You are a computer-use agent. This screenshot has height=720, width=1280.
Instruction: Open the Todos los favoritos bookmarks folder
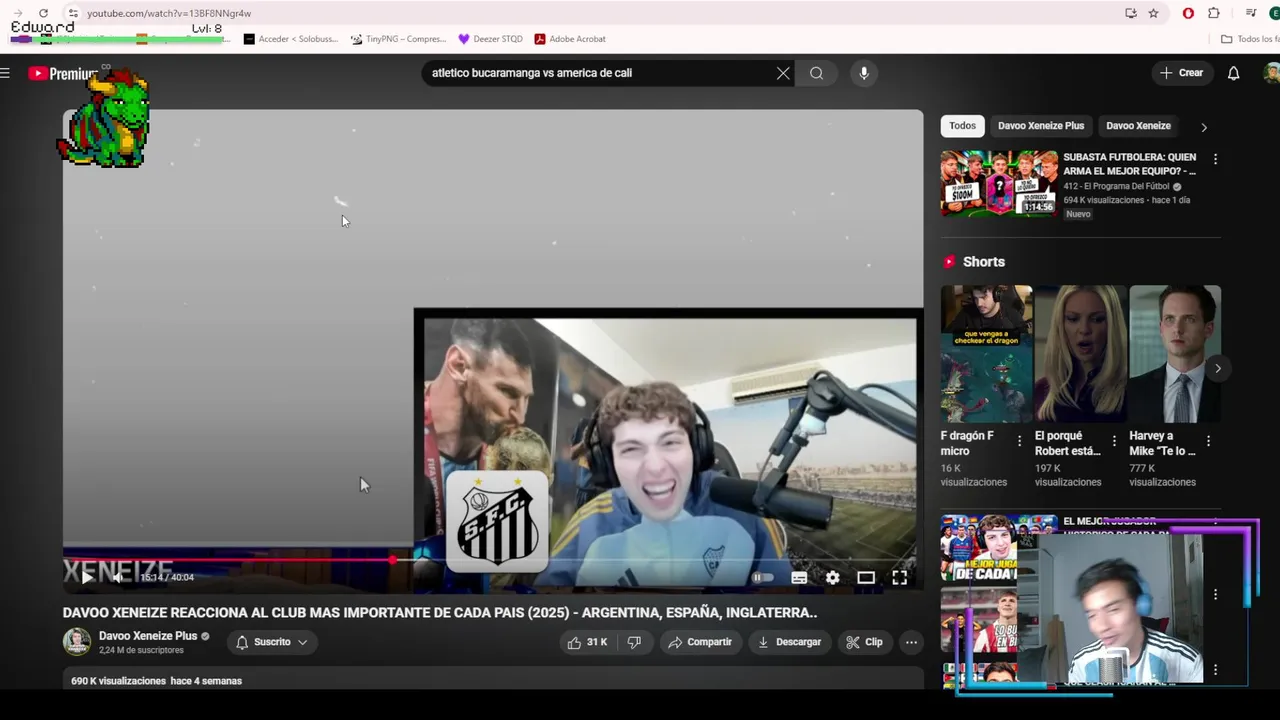click(1250, 39)
